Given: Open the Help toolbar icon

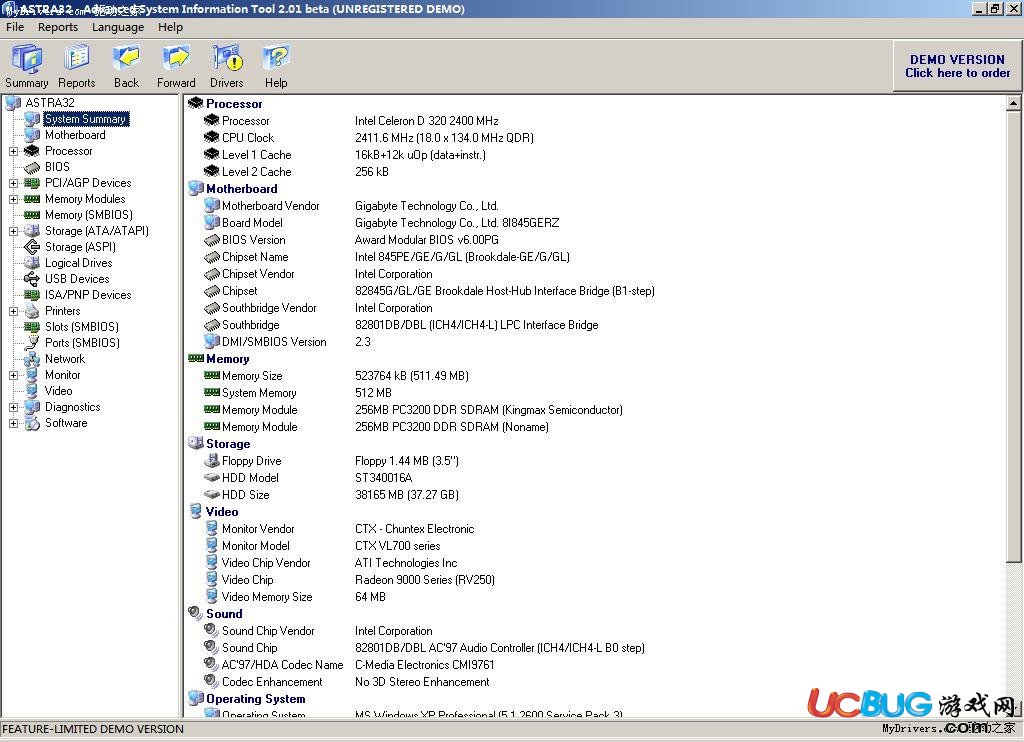Looking at the screenshot, I should [x=276, y=59].
